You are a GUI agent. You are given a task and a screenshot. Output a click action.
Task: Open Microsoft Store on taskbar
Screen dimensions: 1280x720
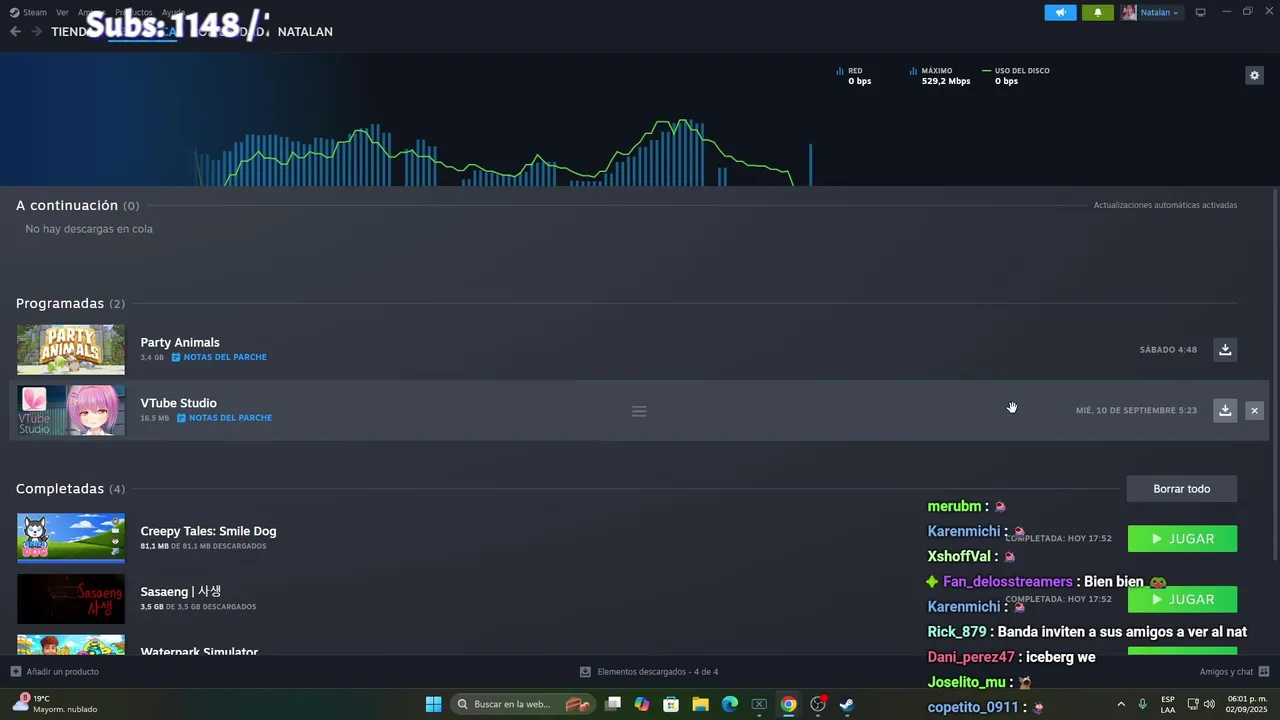point(671,704)
